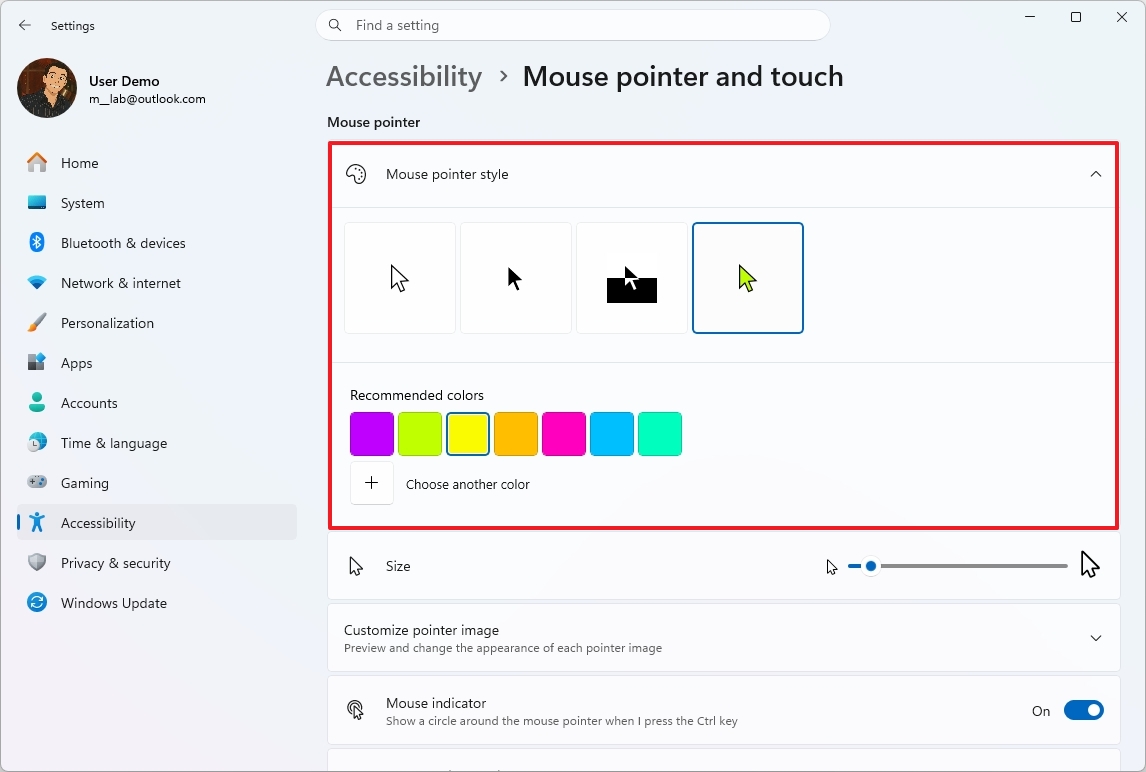1146x772 pixels.
Task: Toggle the Mouse indicator switch off
Action: point(1084,710)
